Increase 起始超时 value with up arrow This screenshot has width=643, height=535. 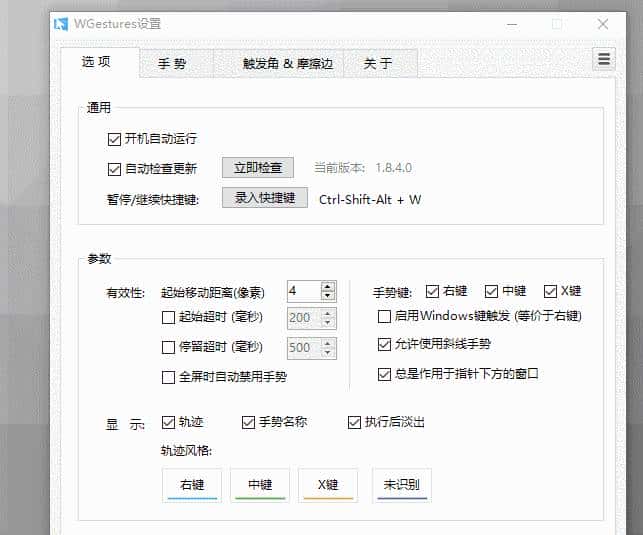tap(328, 314)
